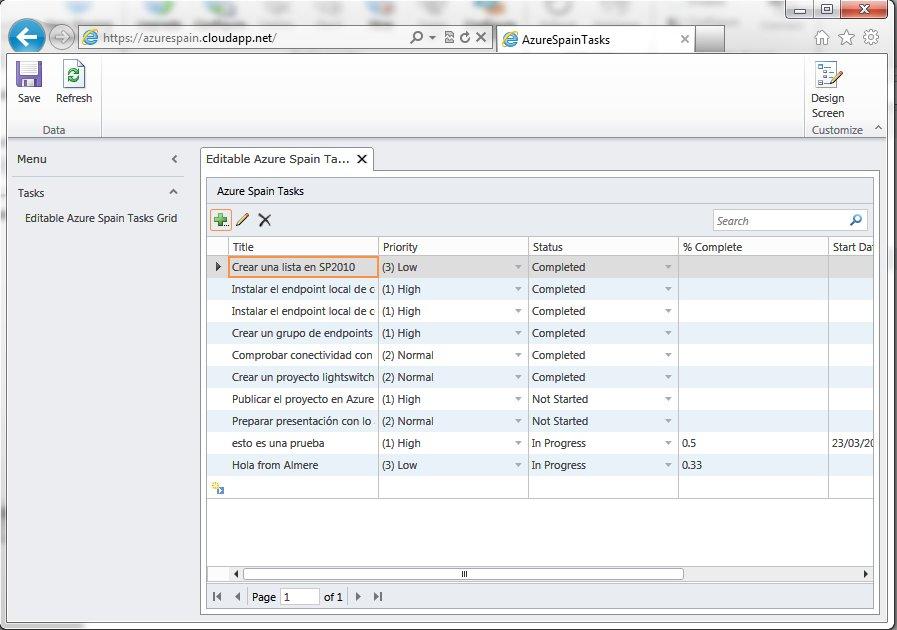Click the 0.33 percent complete cell

[753, 465]
